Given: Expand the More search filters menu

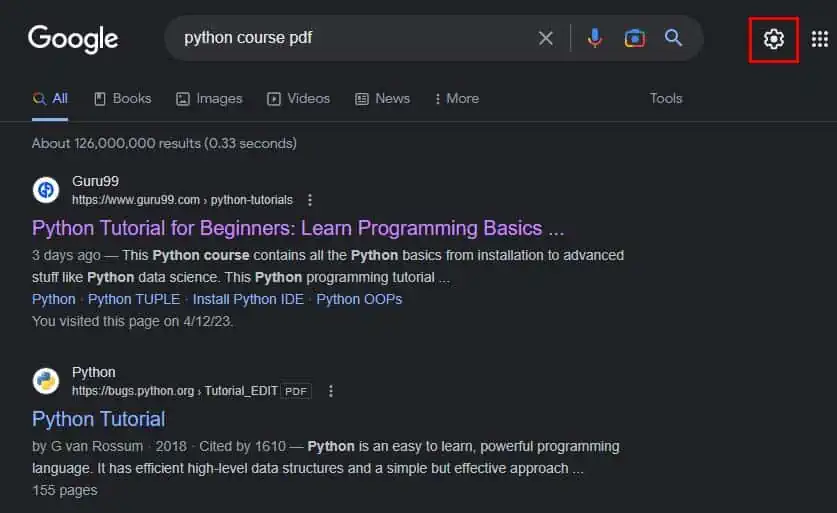Looking at the screenshot, I should tap(457, 98).
